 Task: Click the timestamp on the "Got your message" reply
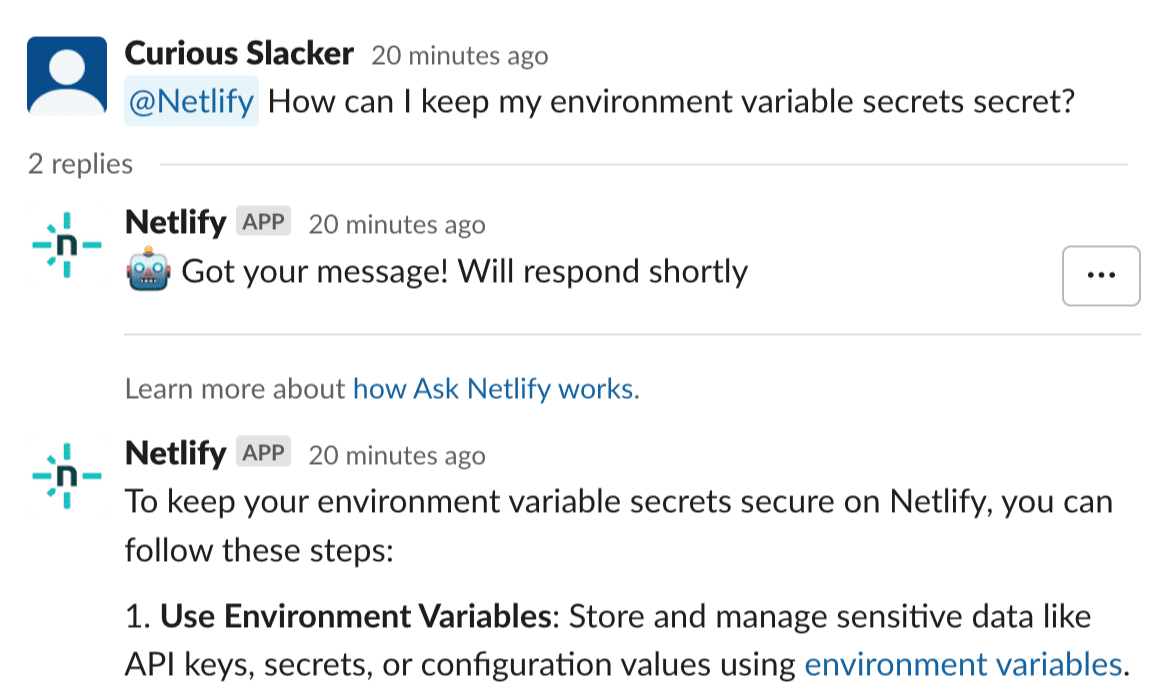pyautogui.click(x=396, y=225)
